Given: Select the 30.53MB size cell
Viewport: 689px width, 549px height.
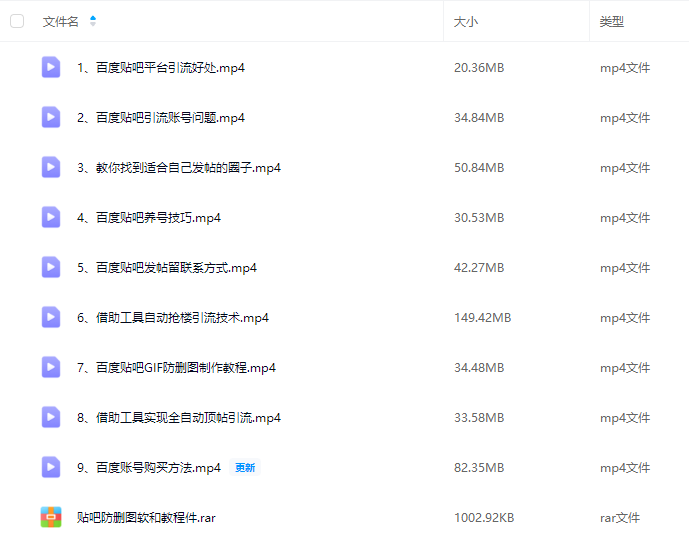Looking at the screenshot, I should (x=479, y=218).
